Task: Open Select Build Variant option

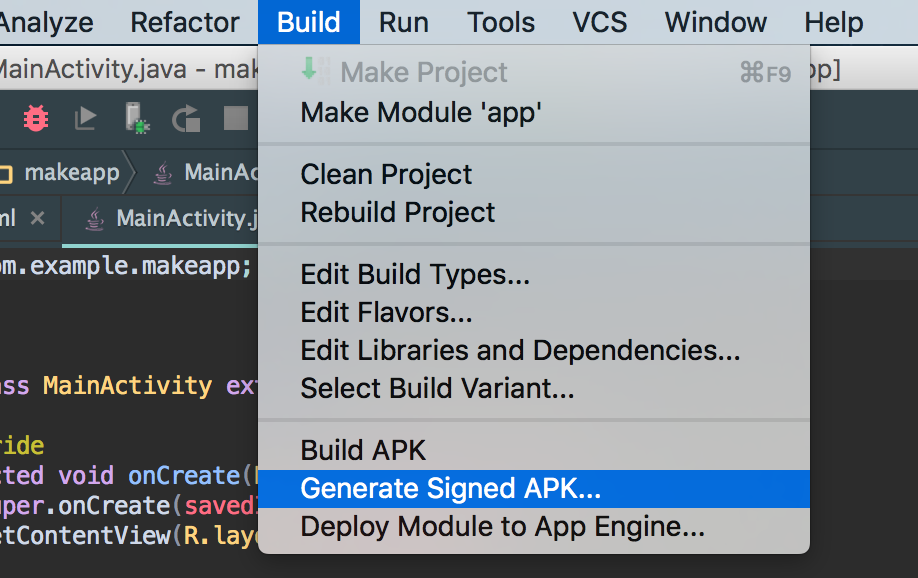Action: 437,388
